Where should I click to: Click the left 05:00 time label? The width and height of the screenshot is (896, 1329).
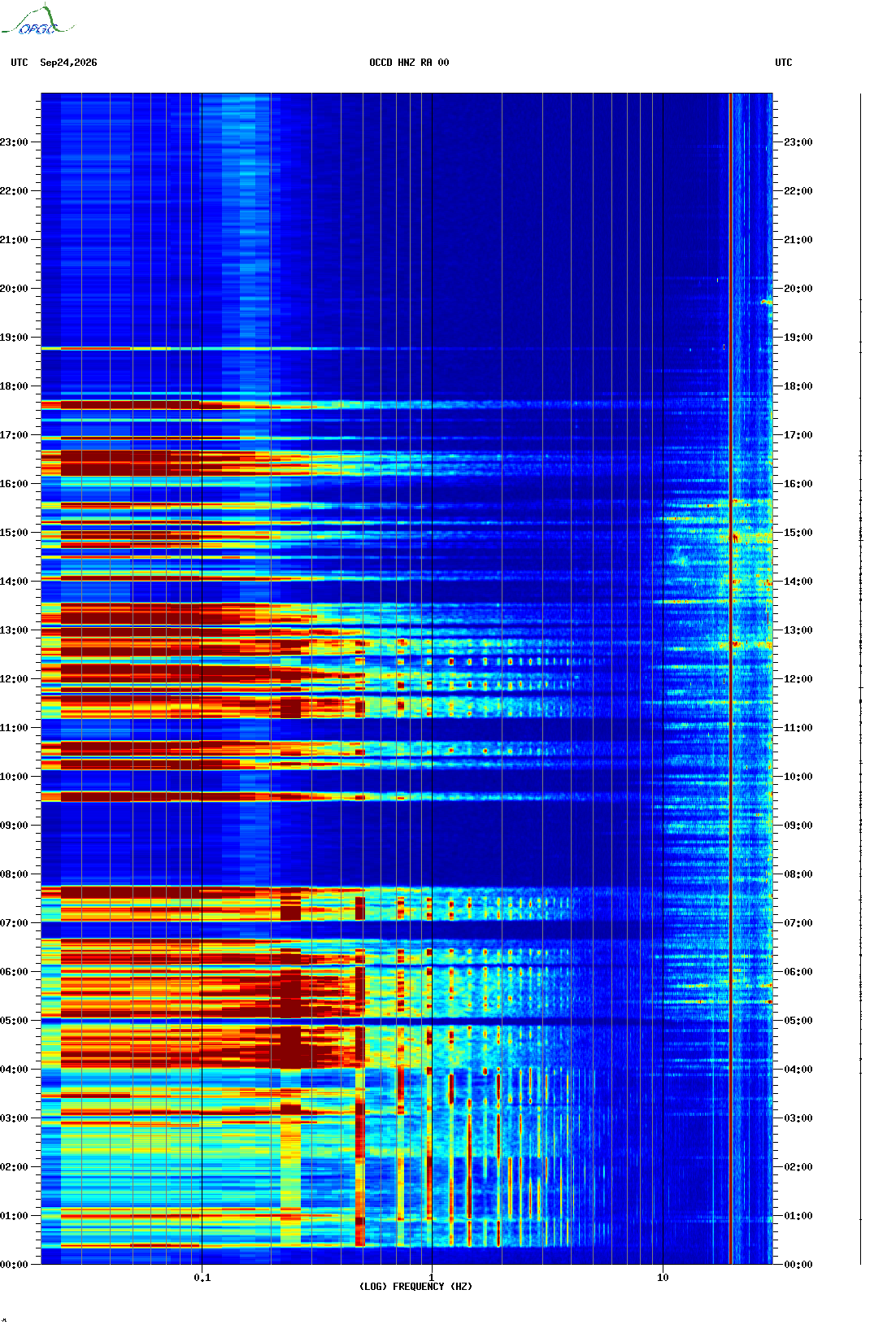click(x=14, y=1021)
